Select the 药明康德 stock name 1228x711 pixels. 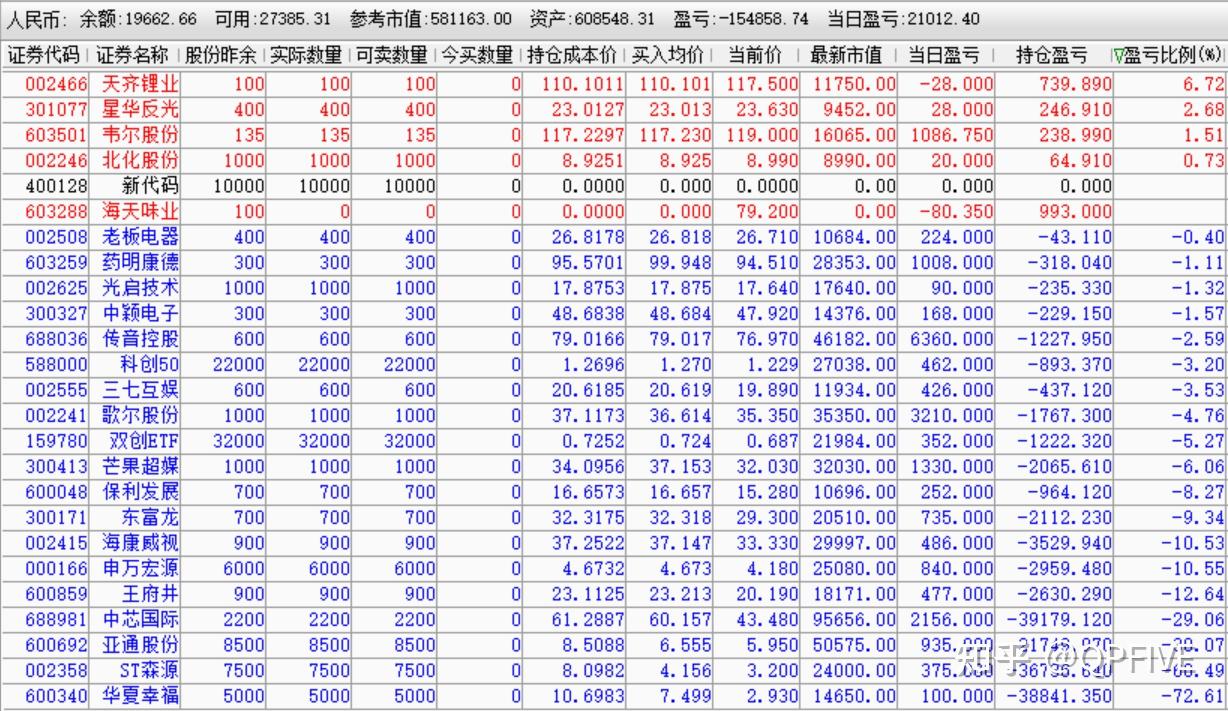(x=140, y=262)
